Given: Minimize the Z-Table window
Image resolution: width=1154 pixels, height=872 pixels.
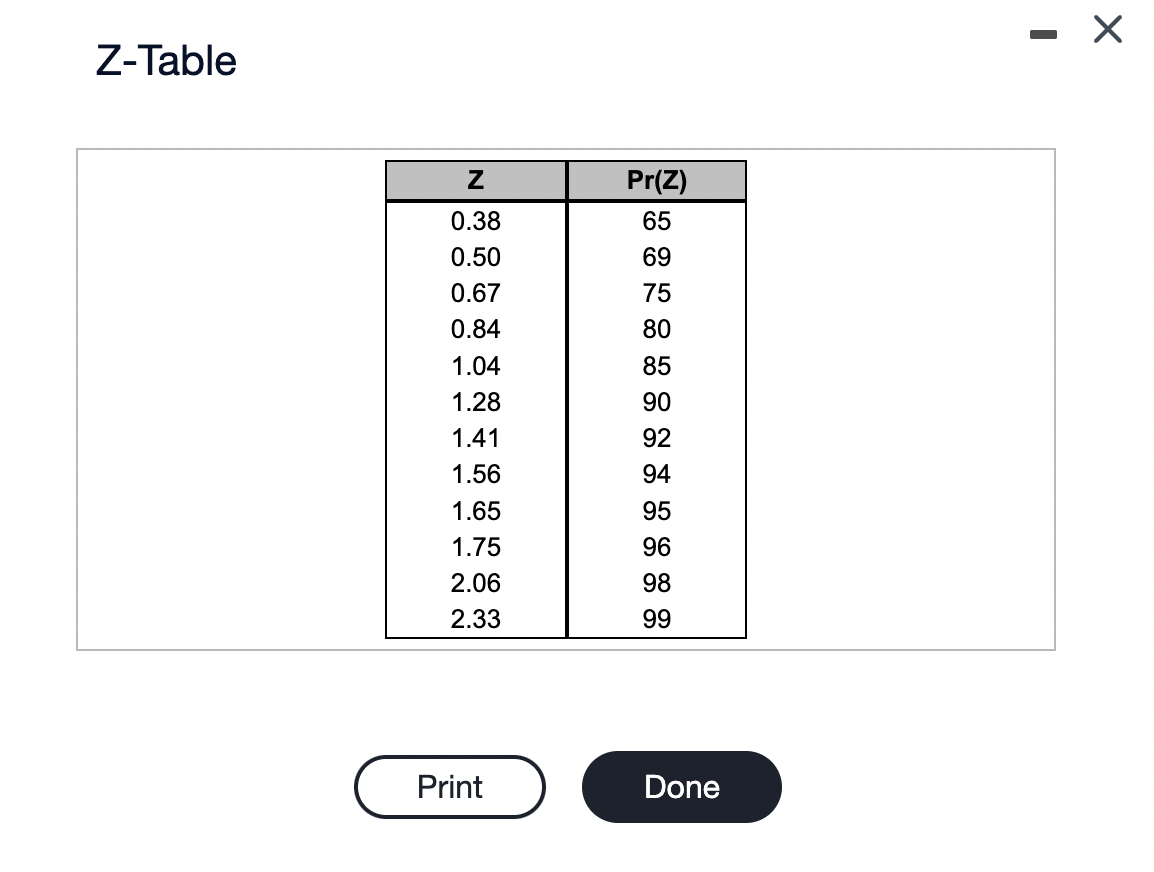Looking at the screenshot, I should coord(1043,32).
